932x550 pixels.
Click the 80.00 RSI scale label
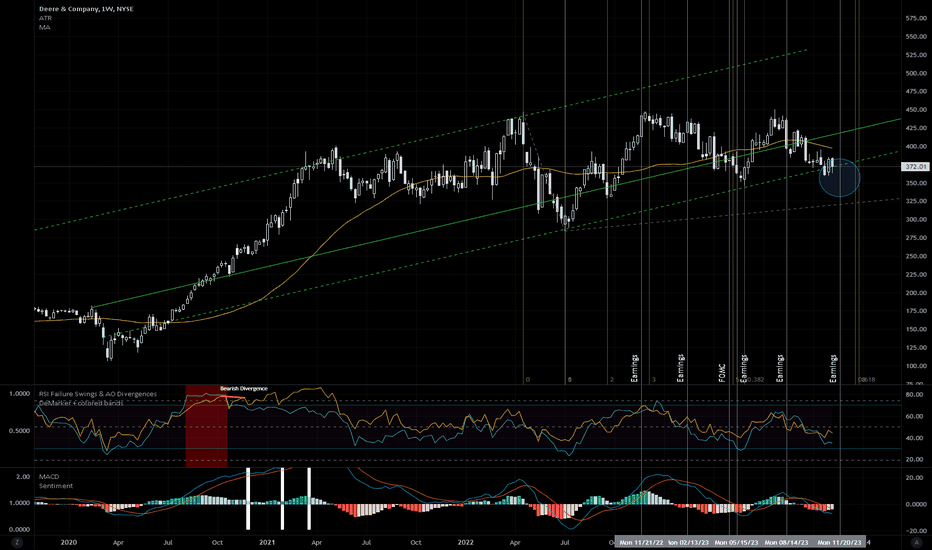click(914, 394)
